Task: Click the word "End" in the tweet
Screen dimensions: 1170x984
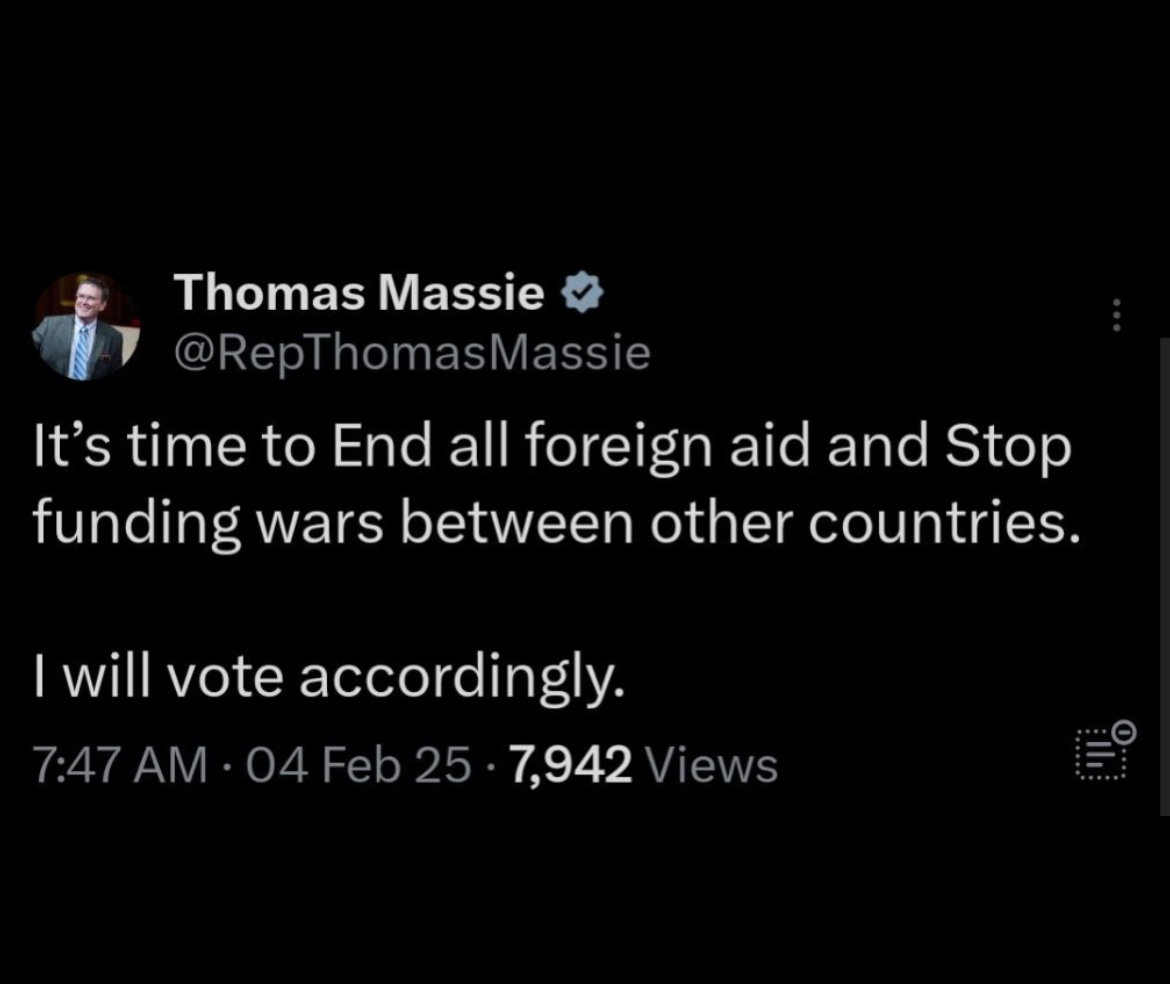Action: pyautogui.click(x=382, y=445)
